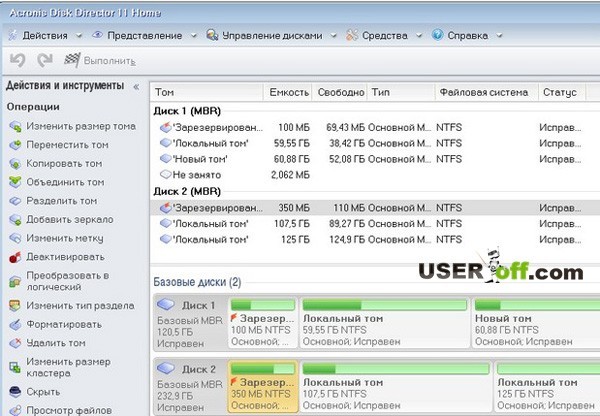The height and width of the screenshot is (416, 600).
Task: Select the 'Копировать том' icon in sidebar
Action: 15,164
